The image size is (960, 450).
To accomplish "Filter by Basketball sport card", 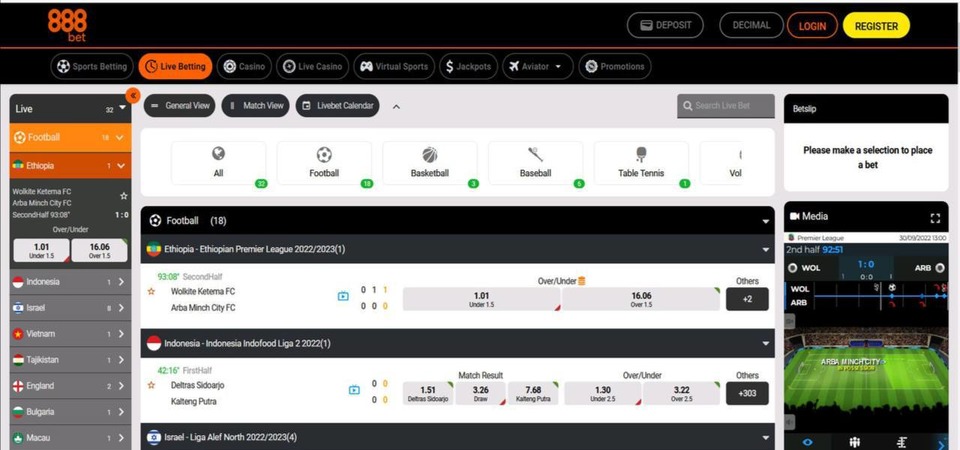I will [430, 163].
